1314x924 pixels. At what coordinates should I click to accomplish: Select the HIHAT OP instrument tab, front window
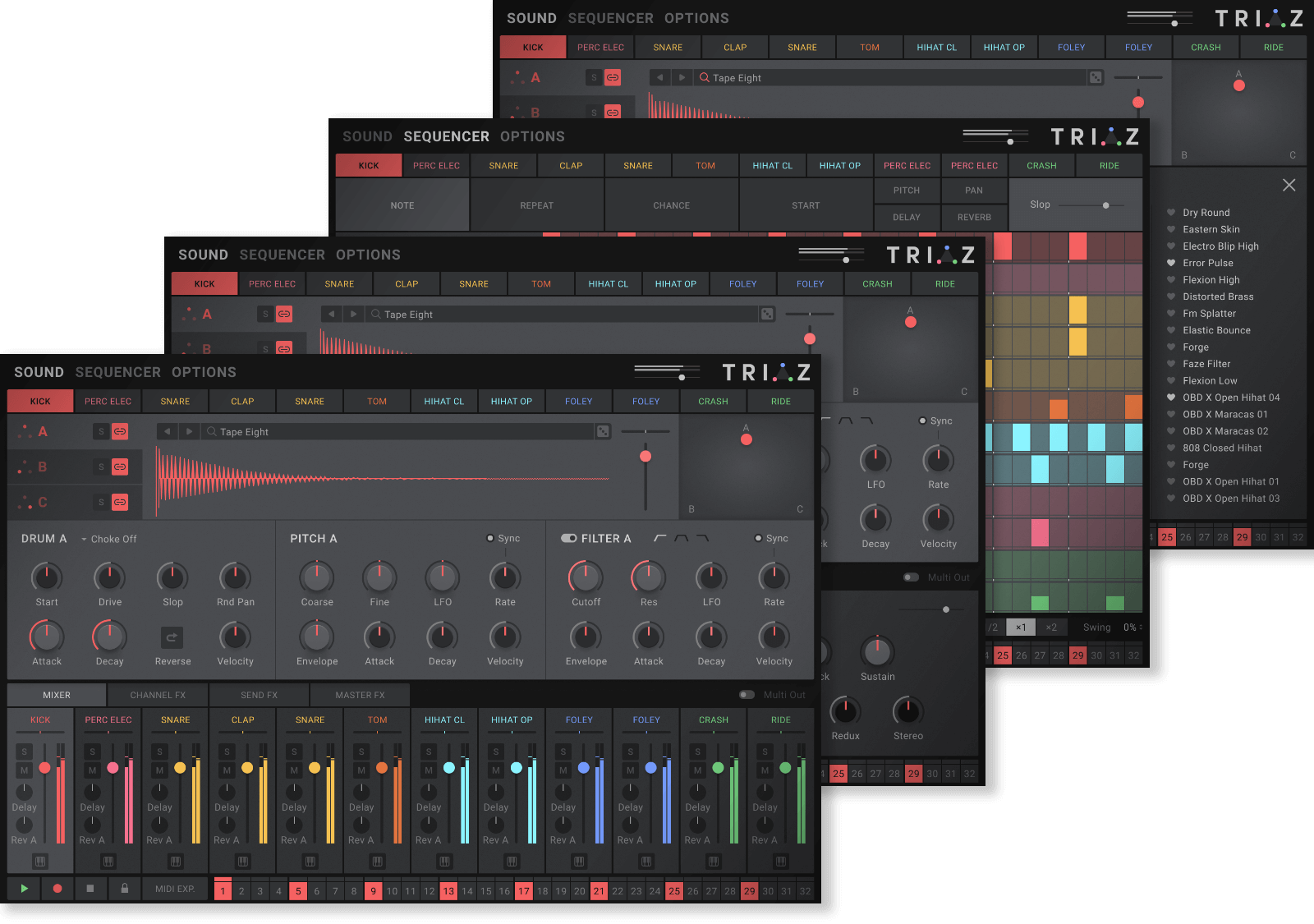click(512, 401)
